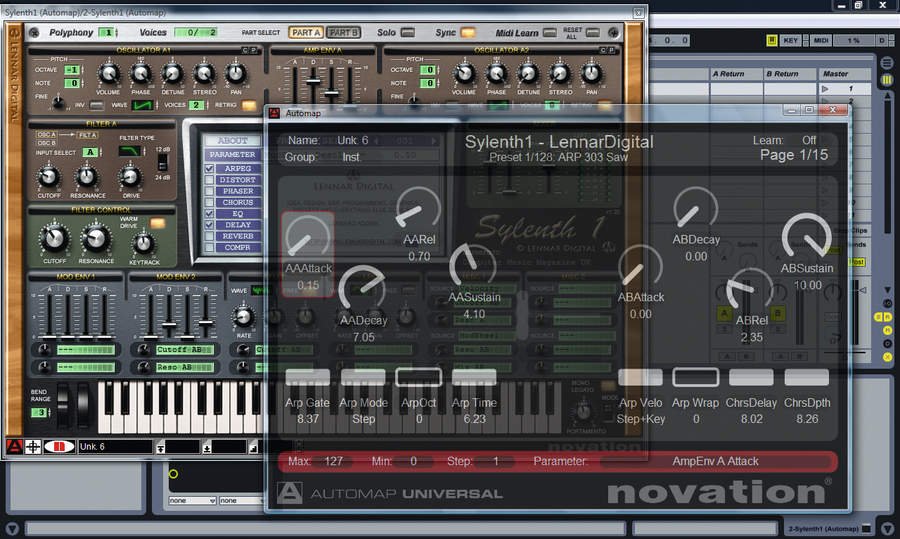Toggle the Sync light in Sylenth1
Screen dimensions: 900x539
click(x=468, y=33)
